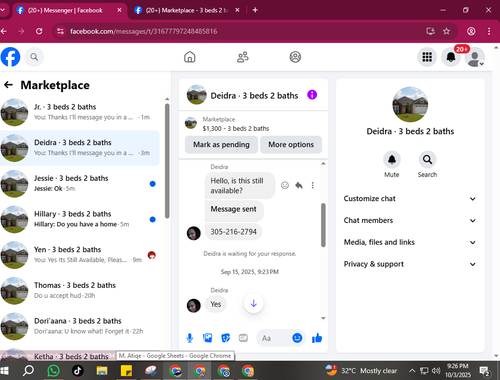Image resolution: width=500 pixels, height=380 pixels.
Task: Open more options for Deidra's hello message
Action: tap(312, 185)
